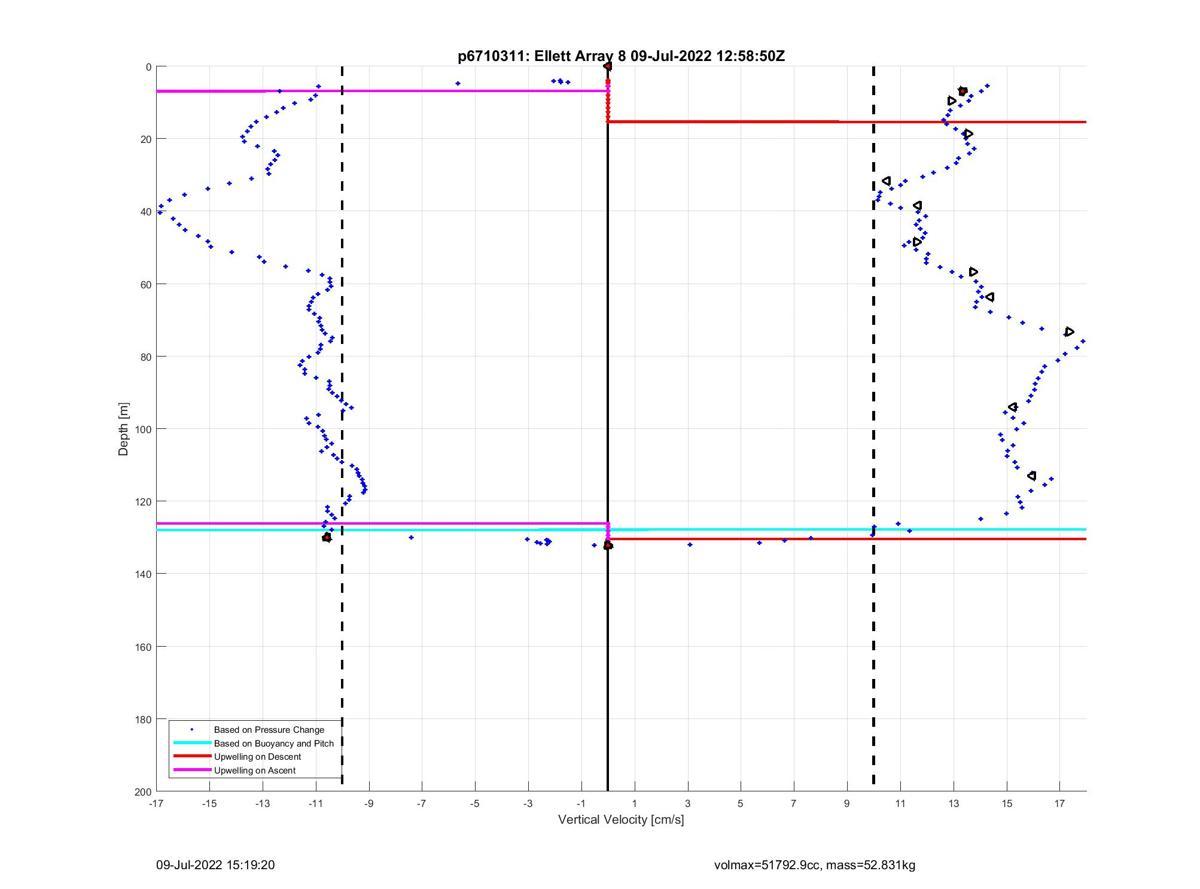Click the depth tick label '180'
Screen dimensions: 1200x889
pyautogui.click(x=143, y=719)
